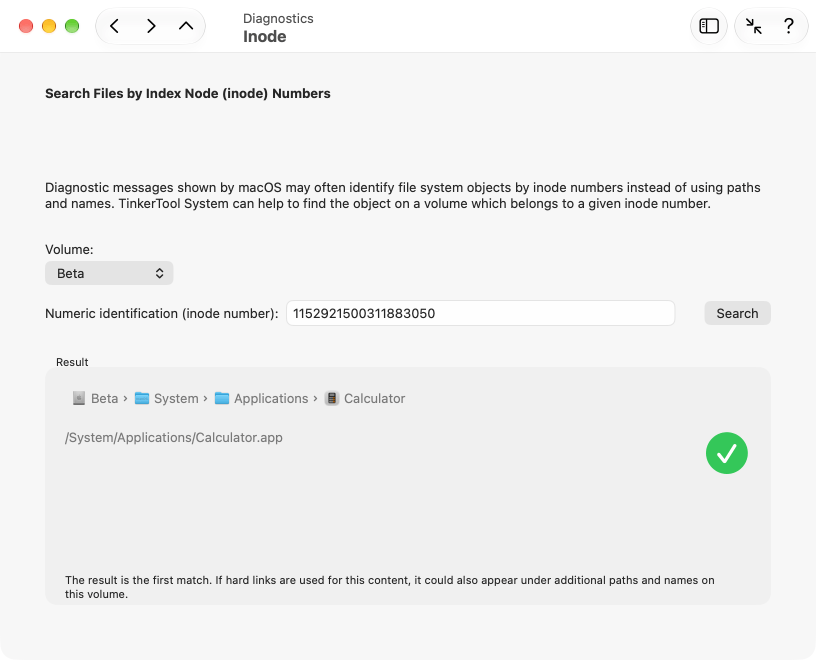The height and width of the screenshot is (660, 816).
Task: Click the Result group label
Action: 72,362
